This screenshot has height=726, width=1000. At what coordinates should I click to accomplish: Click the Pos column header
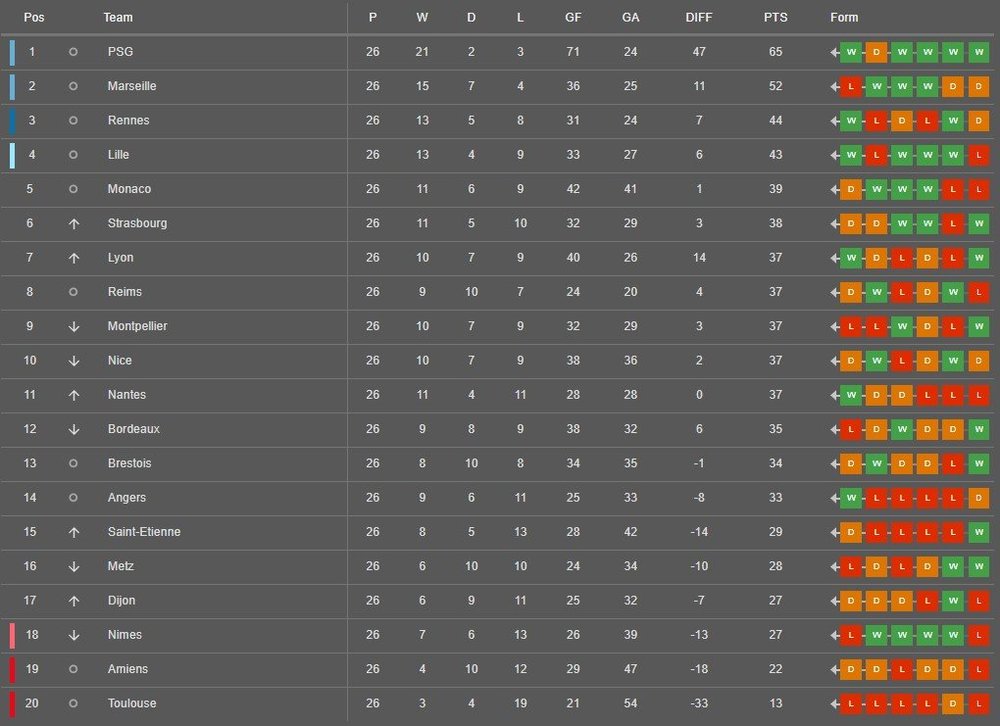click(34, 17)
